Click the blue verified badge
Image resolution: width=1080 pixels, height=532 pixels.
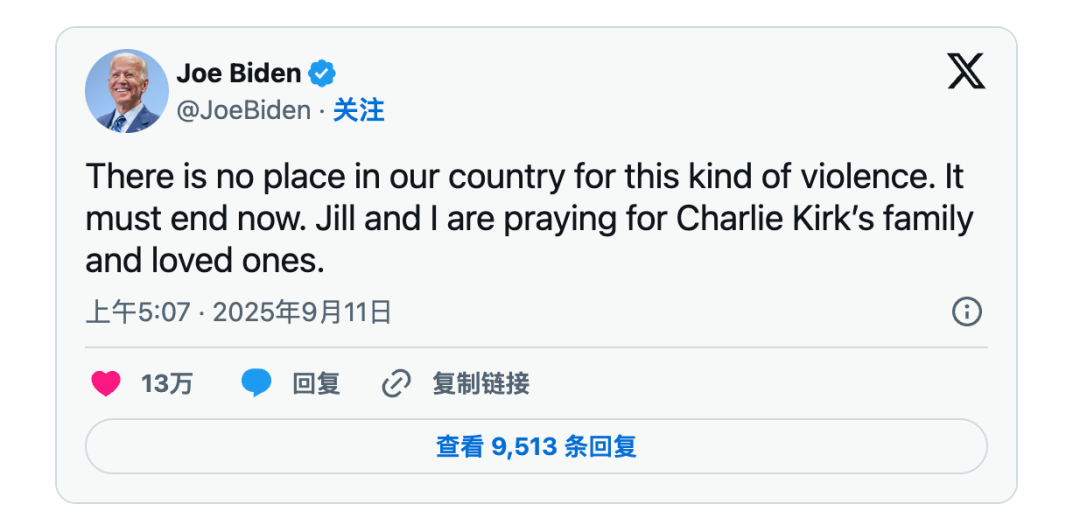[x=322, y=73]
